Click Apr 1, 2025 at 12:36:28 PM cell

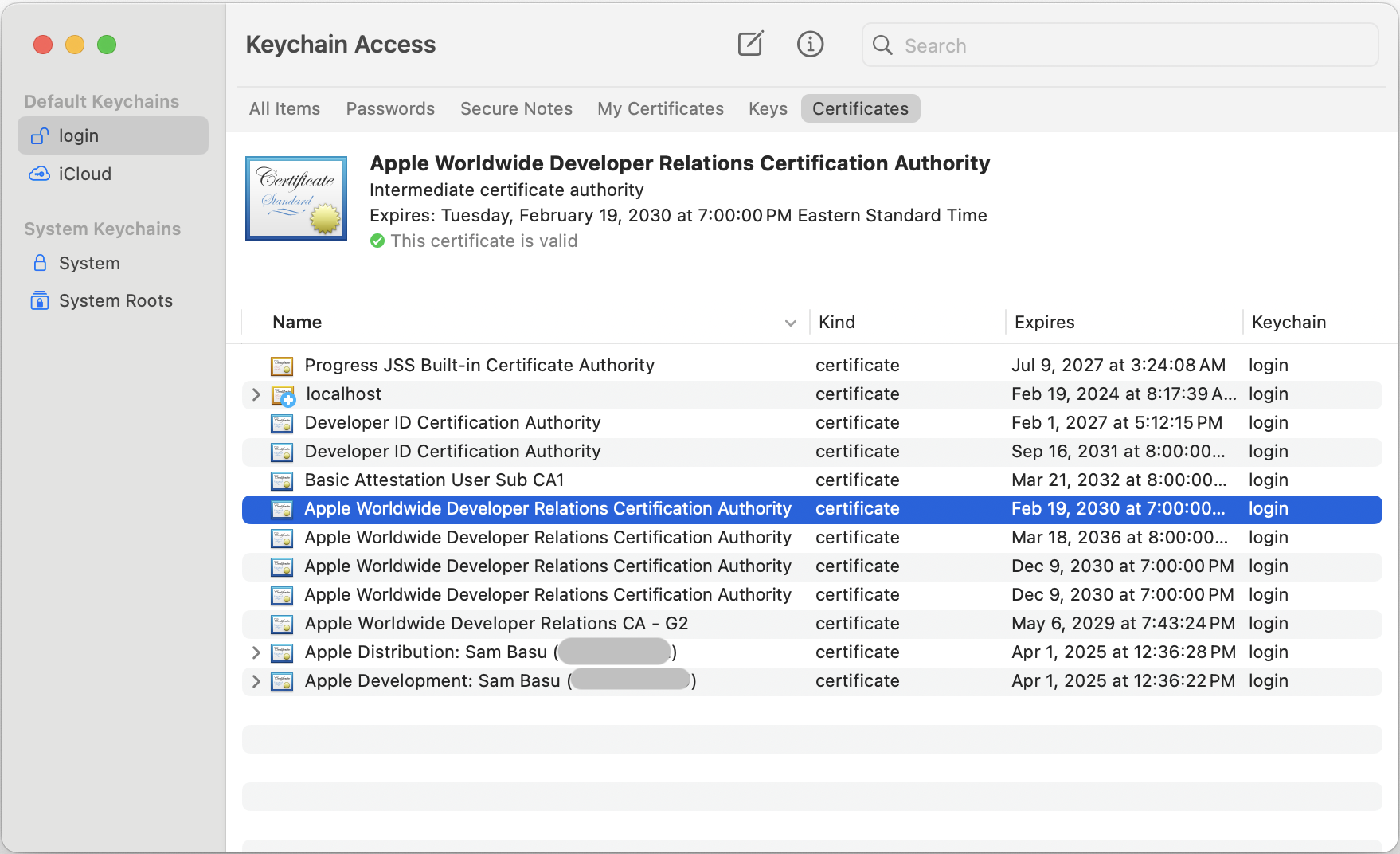[1124, 652]
